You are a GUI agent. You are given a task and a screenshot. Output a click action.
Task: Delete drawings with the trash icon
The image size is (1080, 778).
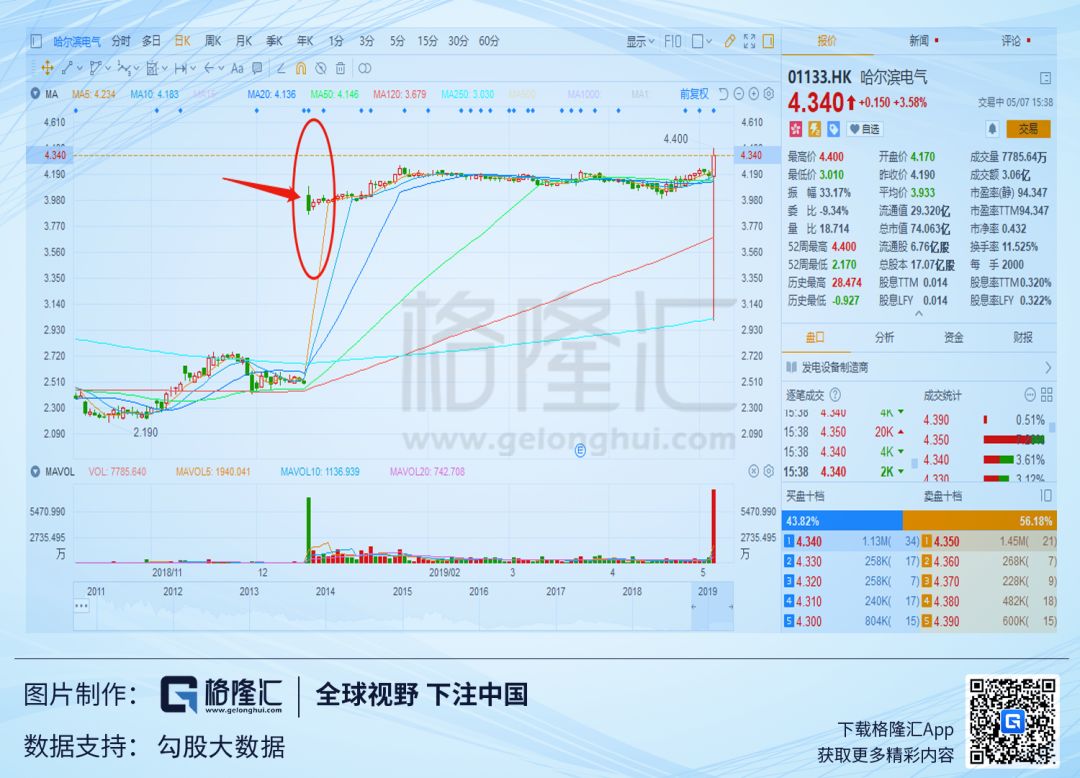340,67
